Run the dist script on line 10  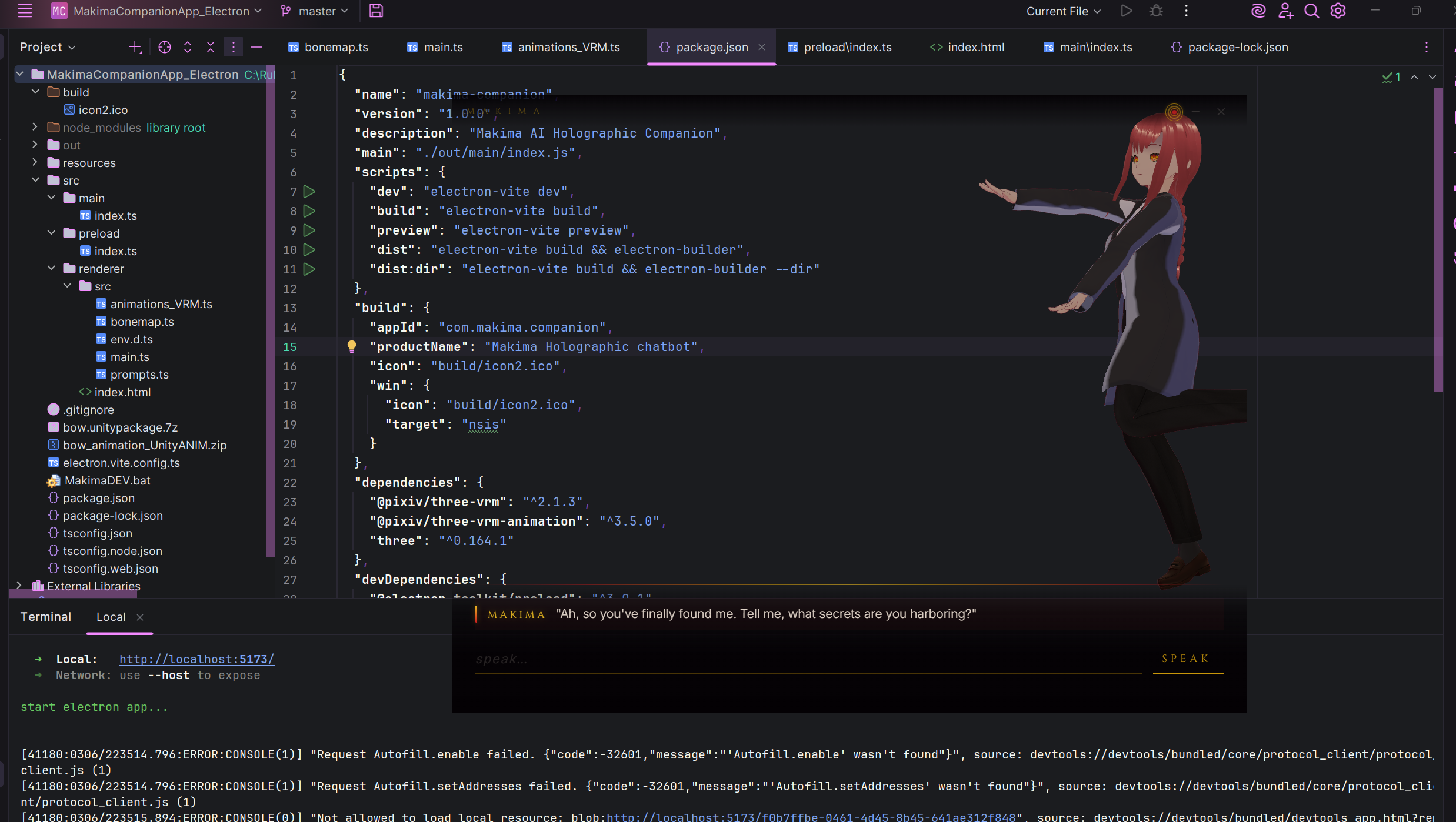pos(309,250)
